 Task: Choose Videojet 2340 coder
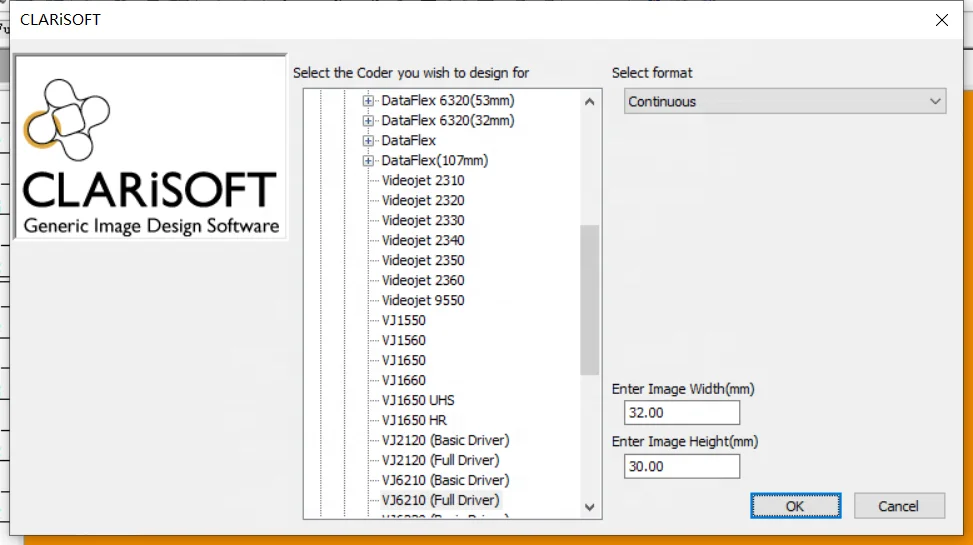[423, 240]
